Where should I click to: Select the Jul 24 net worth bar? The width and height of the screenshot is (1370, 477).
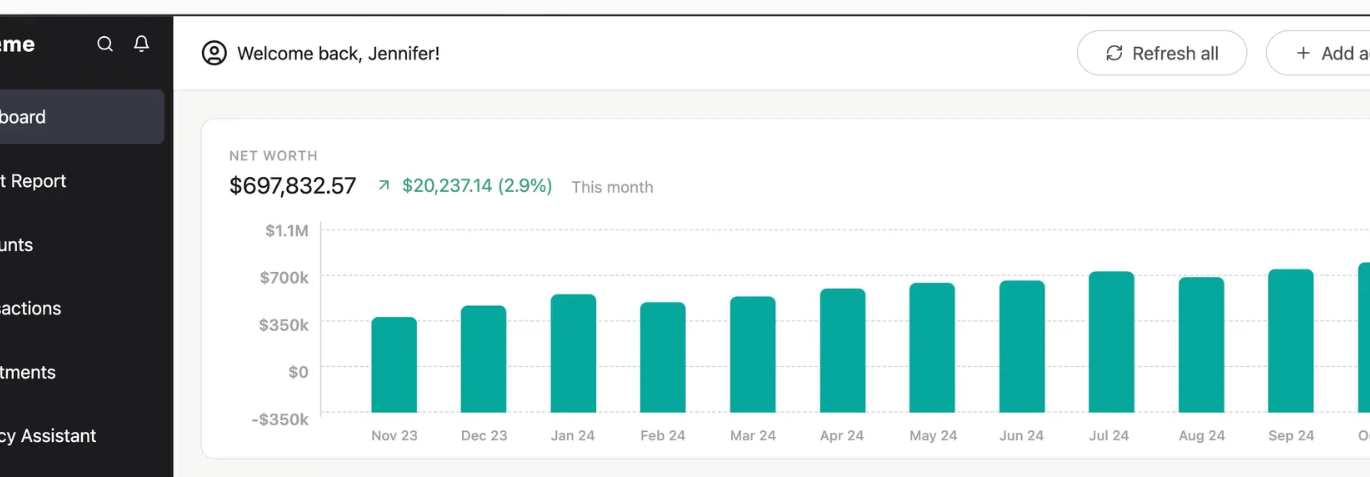(x=1111, y=341)
